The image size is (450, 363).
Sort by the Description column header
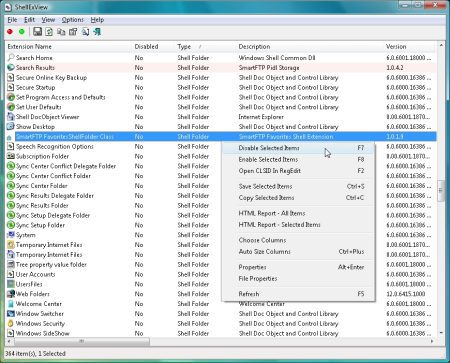click(x=310, y=47)
